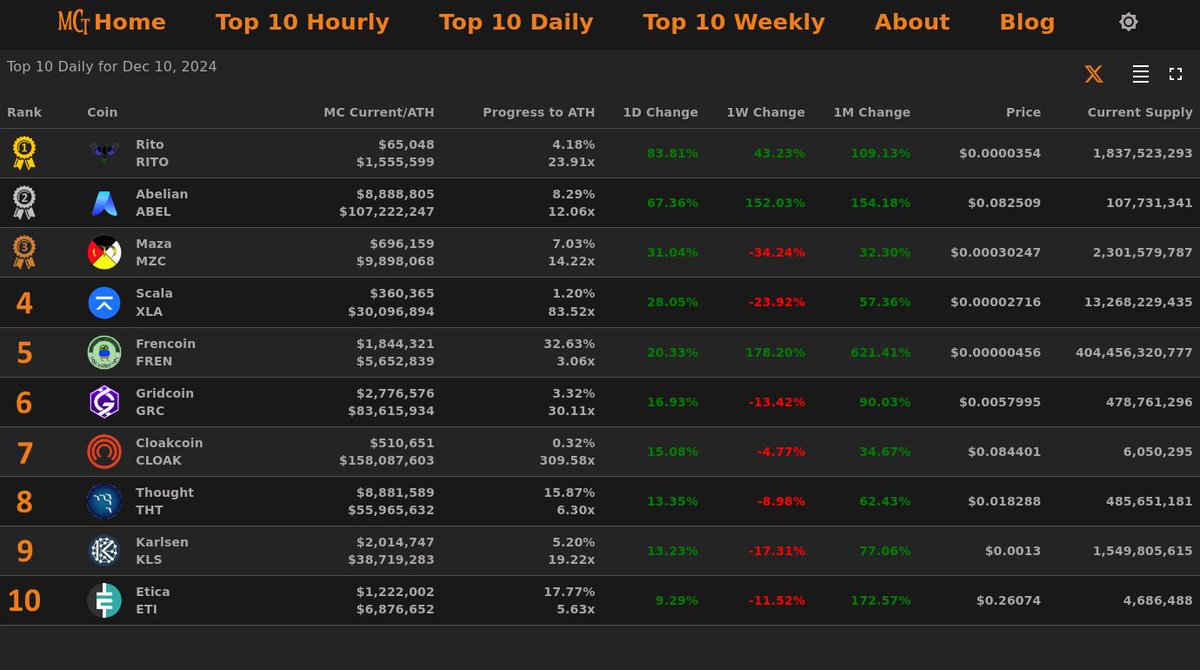Click the Maza coin logo
This screenshot has width=1200, height=670.
click(104, 253)
